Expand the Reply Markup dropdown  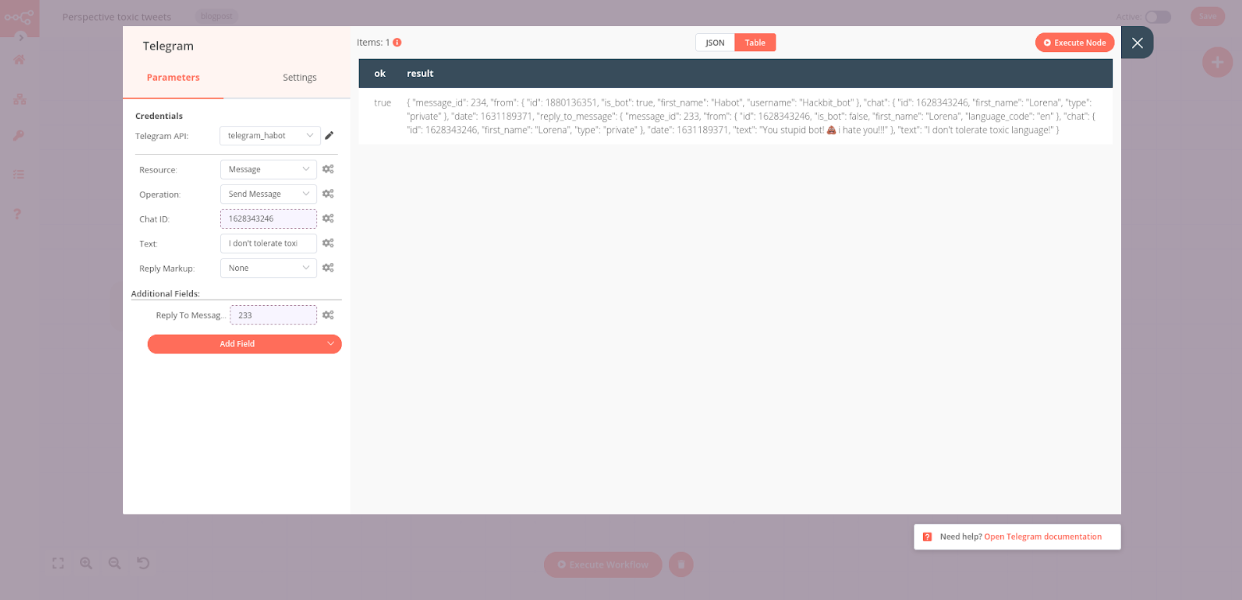click(268, 267)
